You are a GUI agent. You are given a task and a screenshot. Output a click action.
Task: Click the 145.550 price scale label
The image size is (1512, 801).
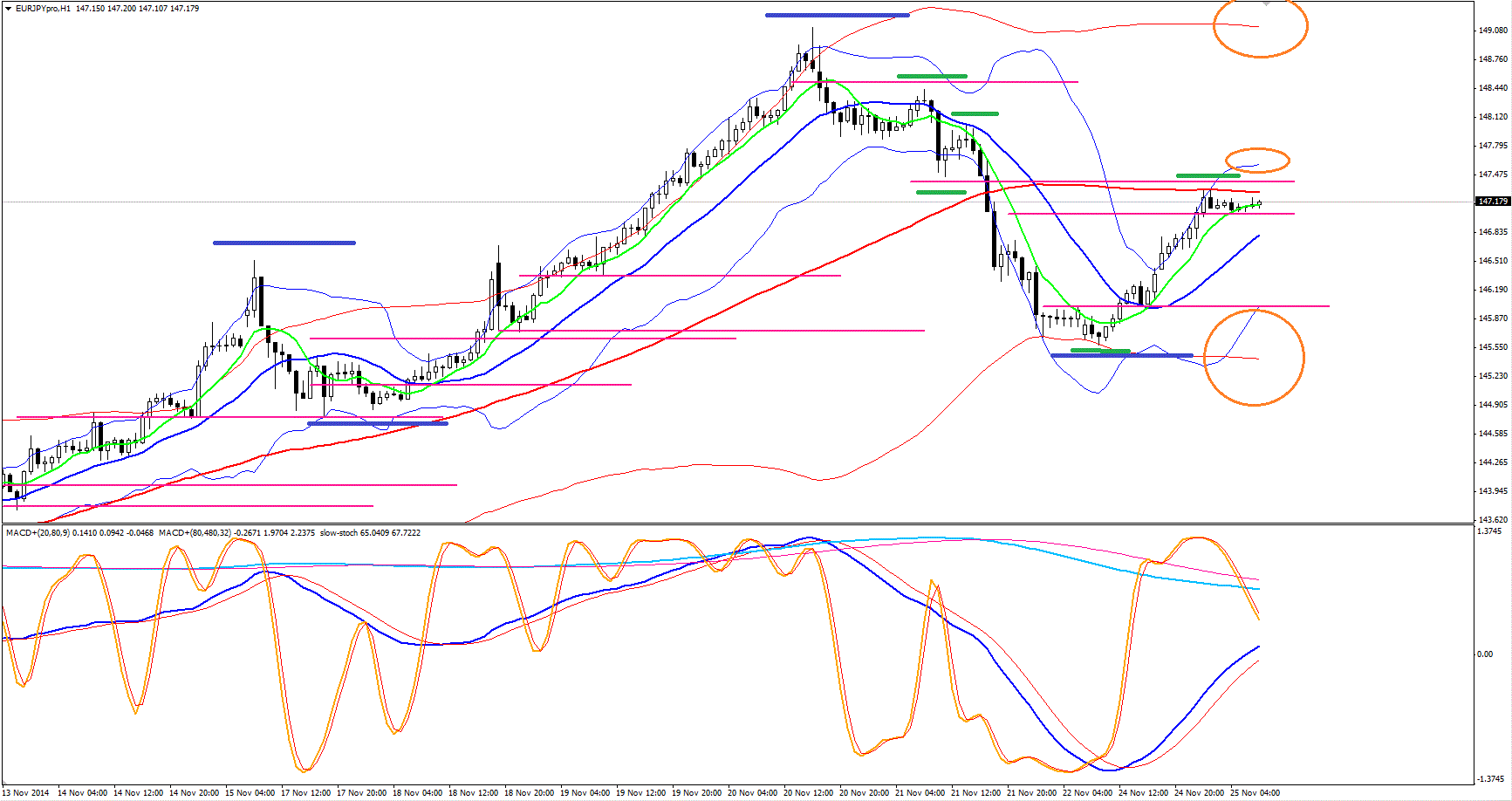pyautogui.click(x=1493, y=347)
